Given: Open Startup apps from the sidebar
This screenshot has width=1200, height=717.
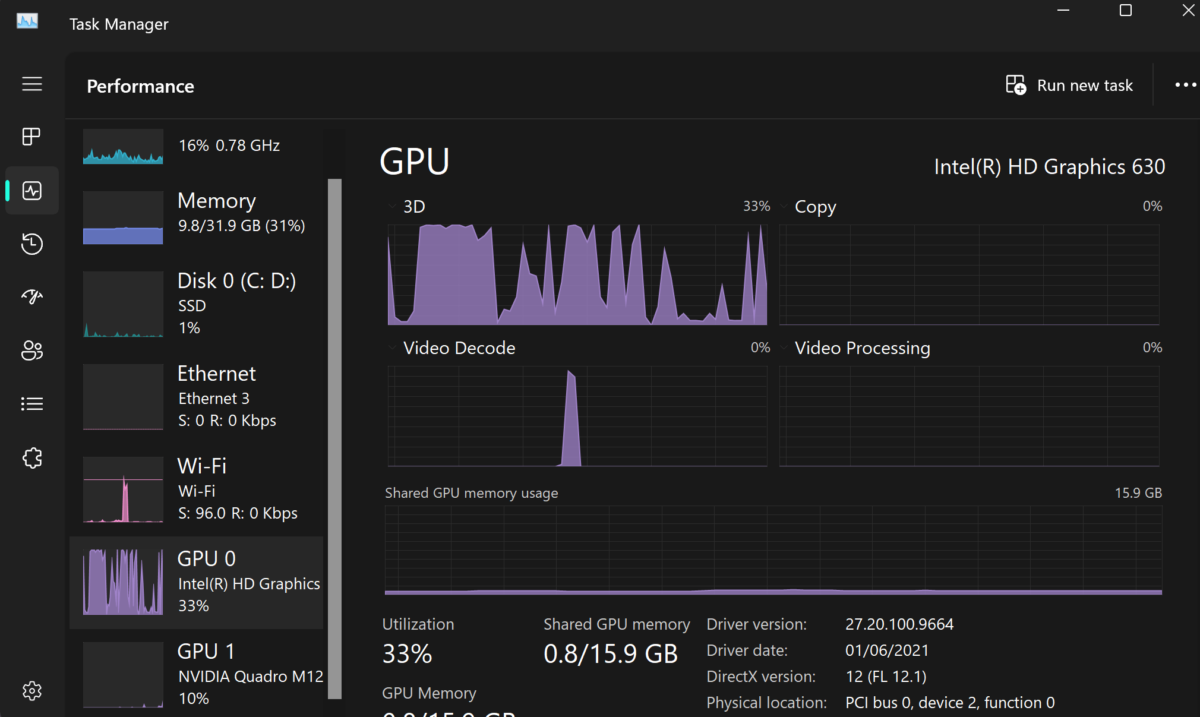Looking at the screenshot, I should click(31, 297).
